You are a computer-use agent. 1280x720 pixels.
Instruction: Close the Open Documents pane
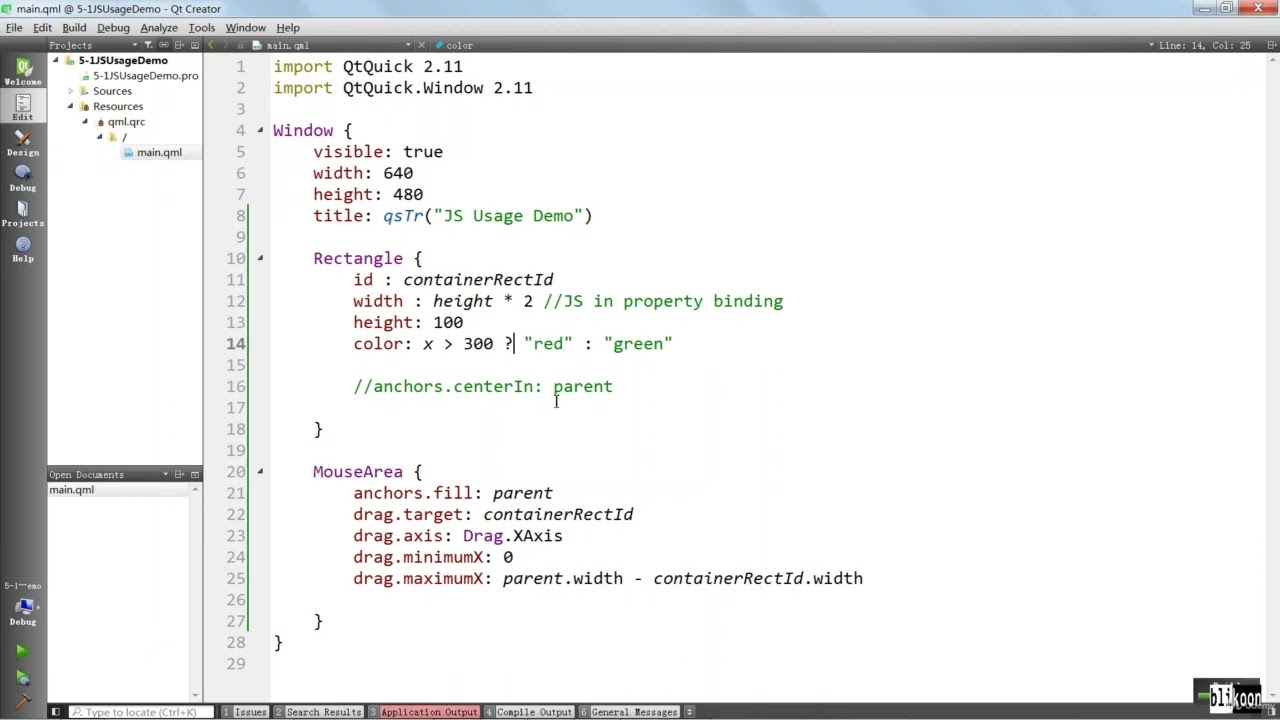pyautogui.click(x=196, y=474)
